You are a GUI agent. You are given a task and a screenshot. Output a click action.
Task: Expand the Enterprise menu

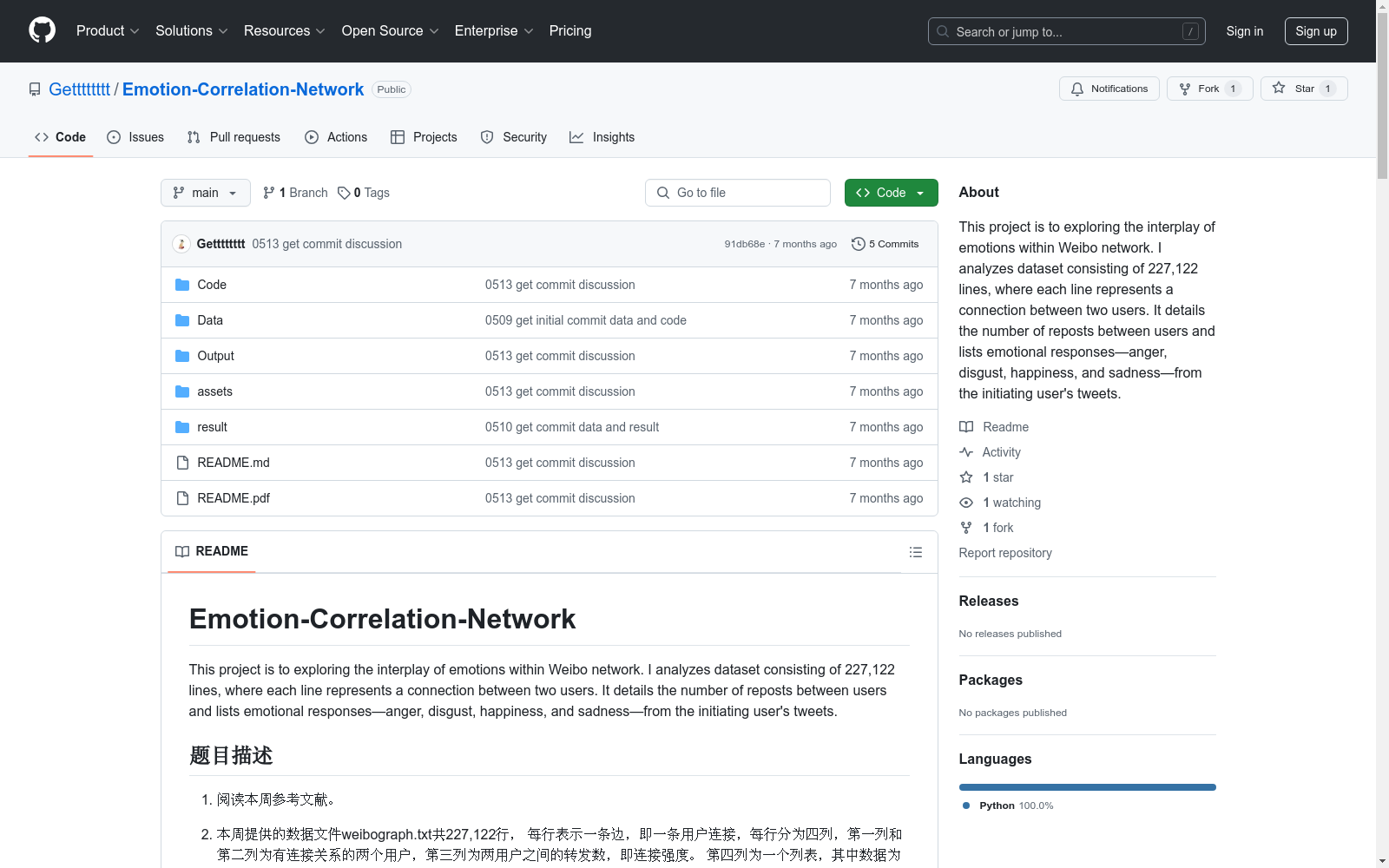coord(494,30)
